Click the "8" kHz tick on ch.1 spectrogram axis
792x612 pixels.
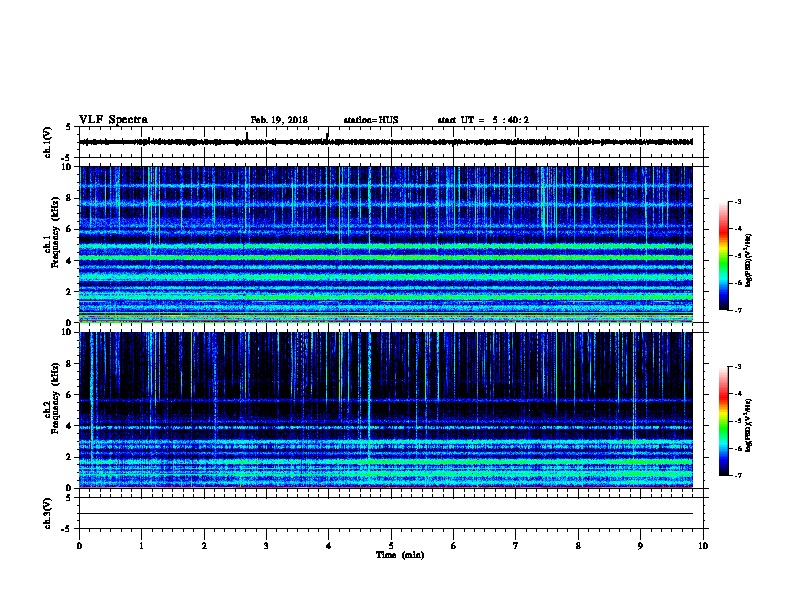[69, 198]
